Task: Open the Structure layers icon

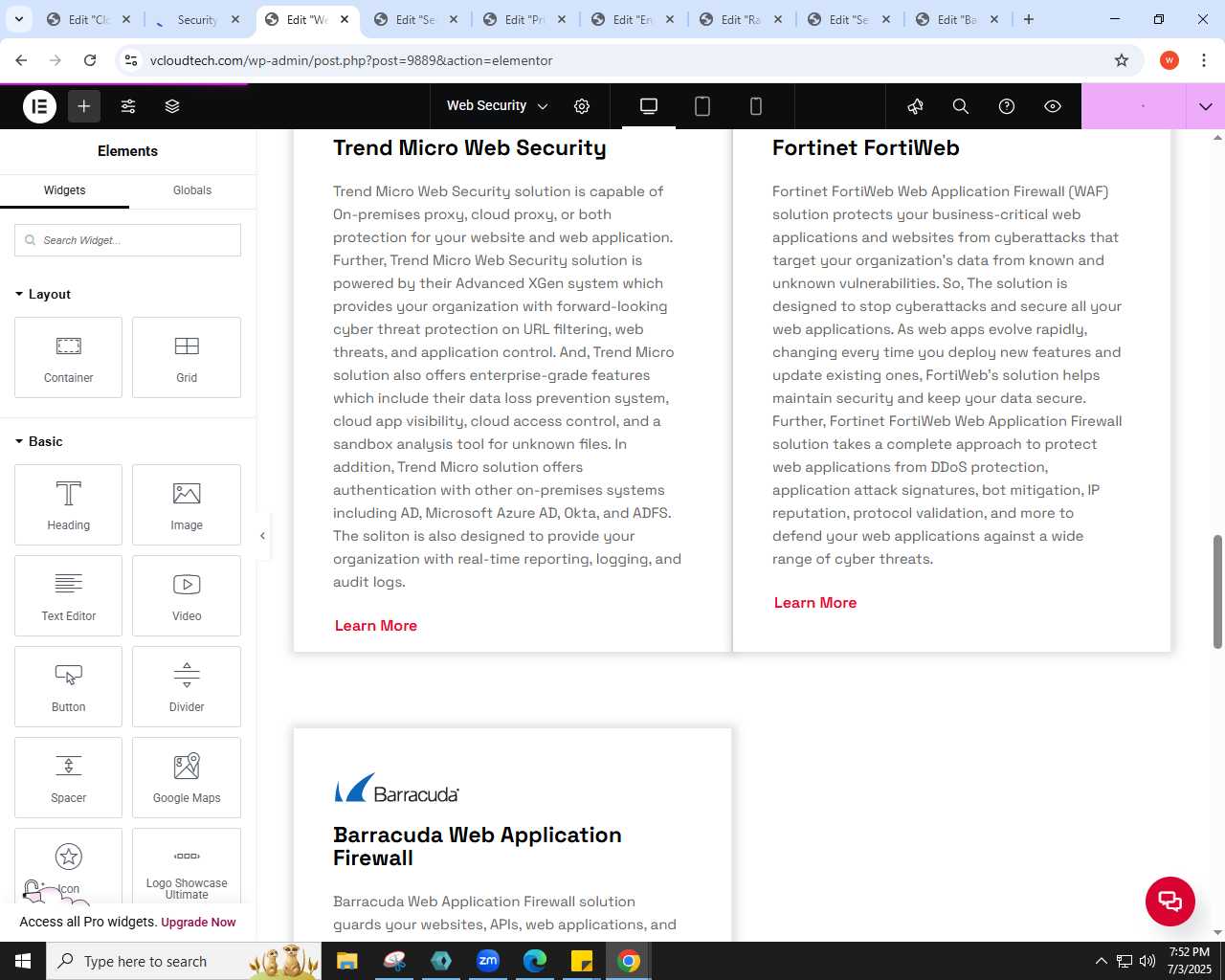Action: (172, 106)
